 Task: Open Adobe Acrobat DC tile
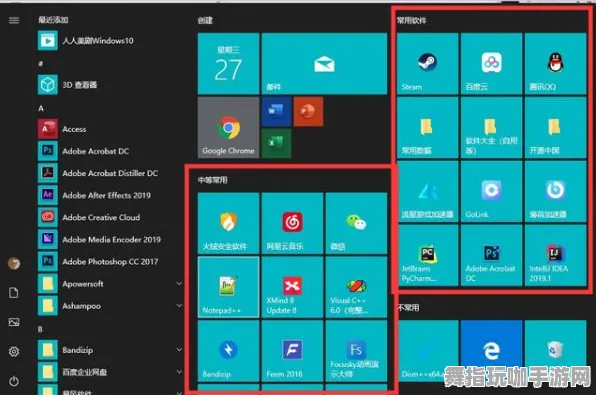tap(491, 255)
